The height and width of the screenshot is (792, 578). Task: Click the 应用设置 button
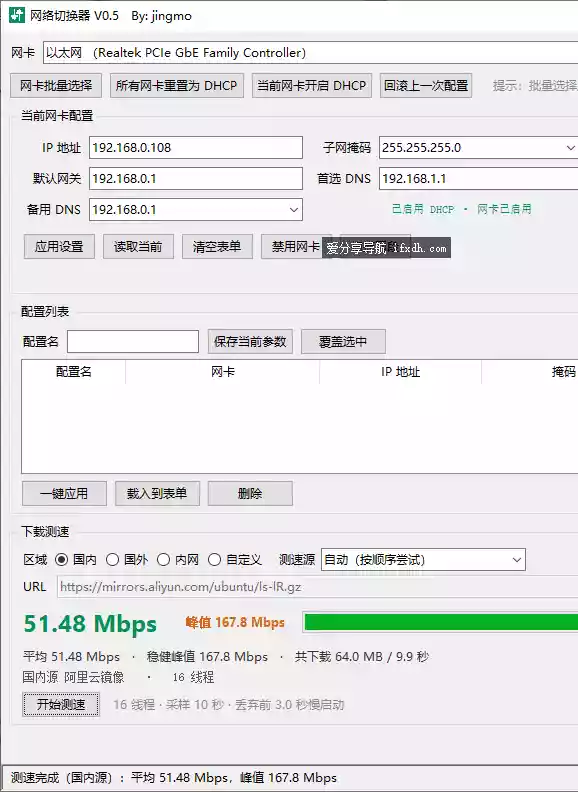pos(59,246)
